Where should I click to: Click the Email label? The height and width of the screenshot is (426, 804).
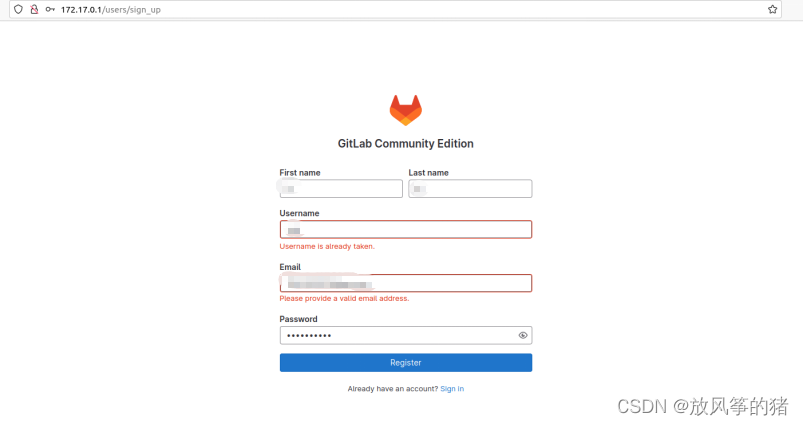290,267
